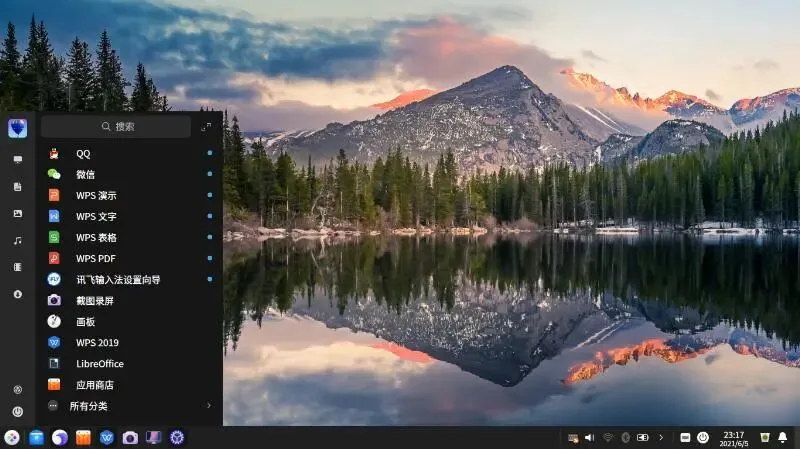Launch 截图录屏 from the app list
The width and height of the screenshot is (800, 449).
(x=130, y=301)
